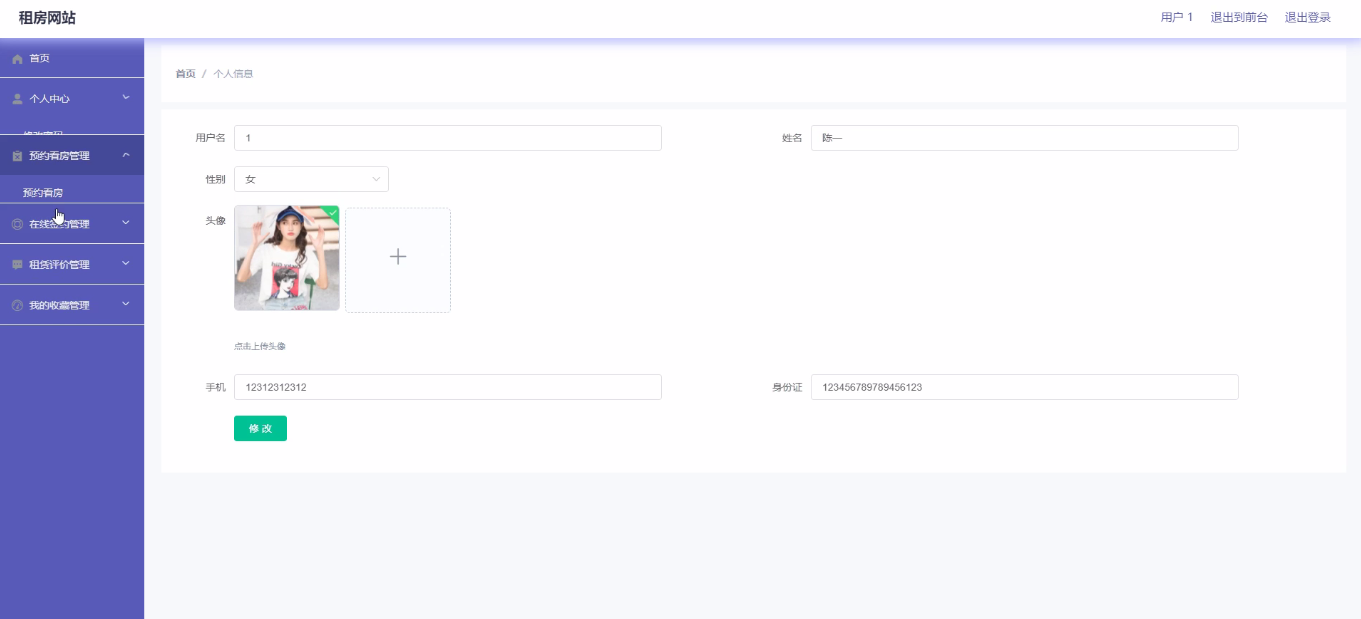Focus the 身份证 ID input field
Image resolution: width=1361 pixels, height=619 pixels.
click(x=1025, y=387)
